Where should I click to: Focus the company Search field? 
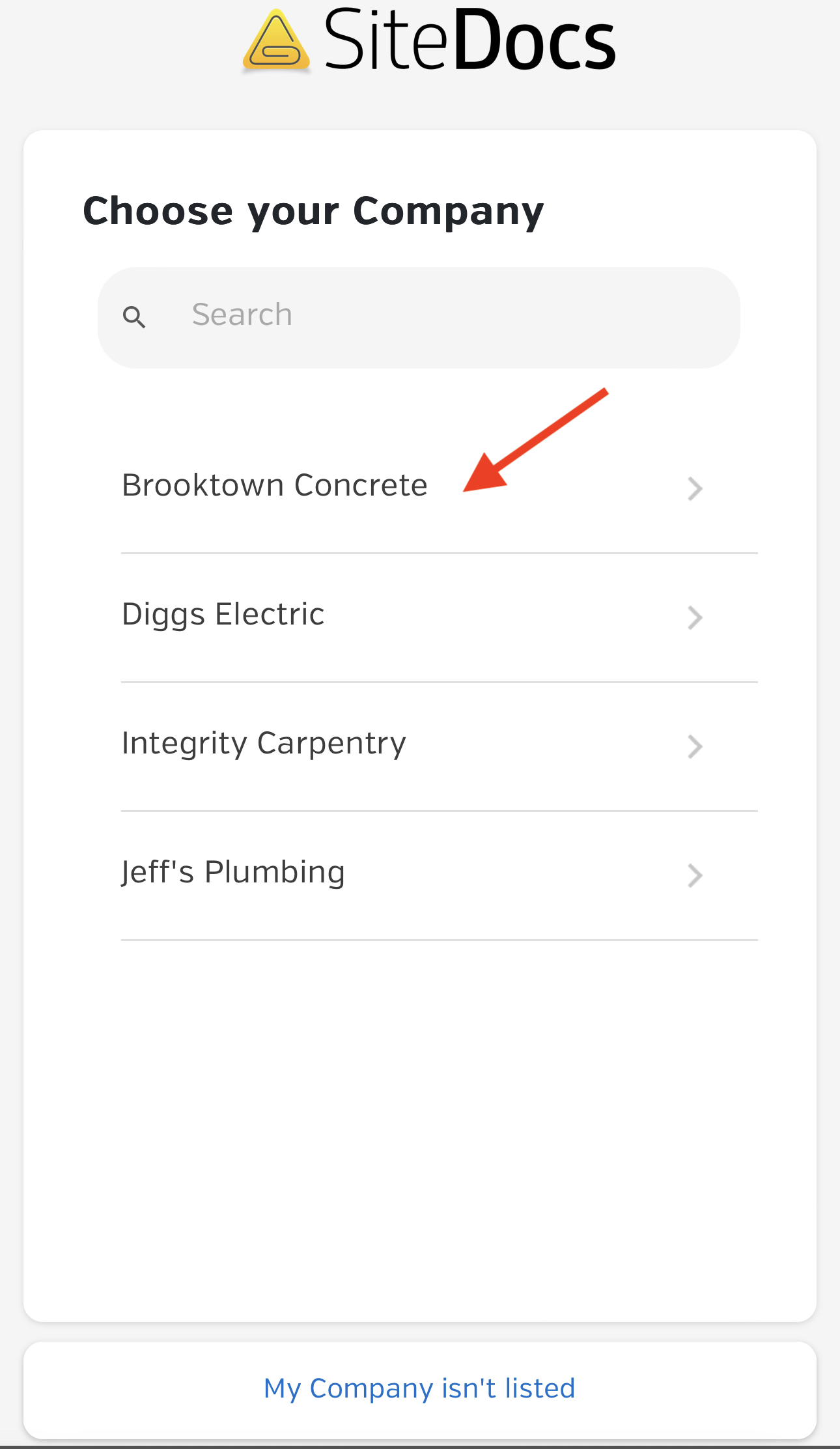pyautogui.click(x=419, y=317)
